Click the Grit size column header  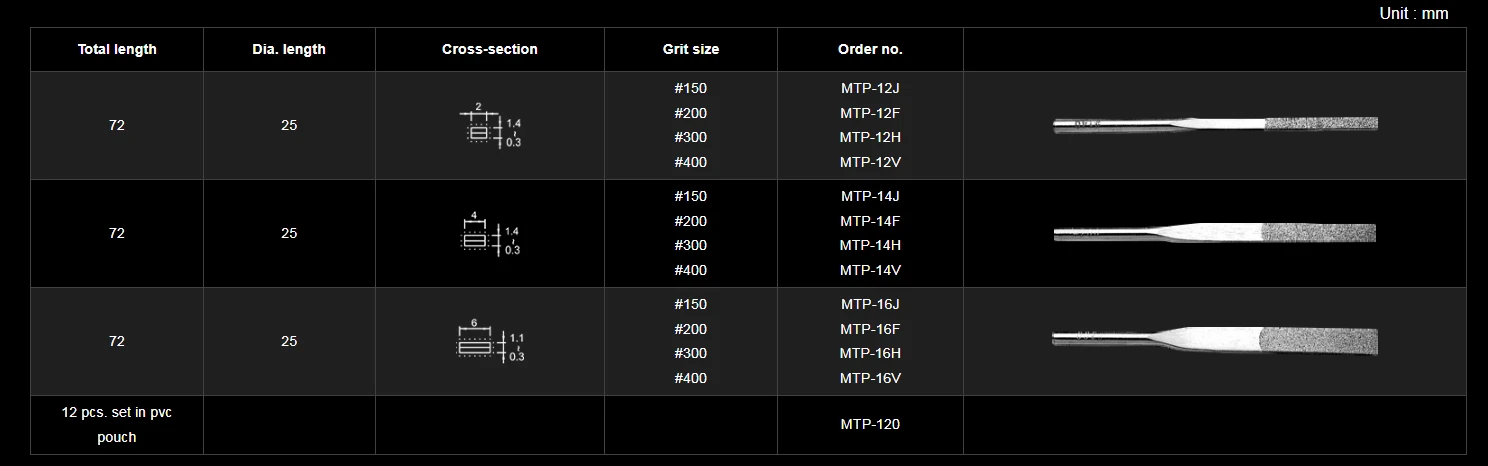tap(690, 49)
